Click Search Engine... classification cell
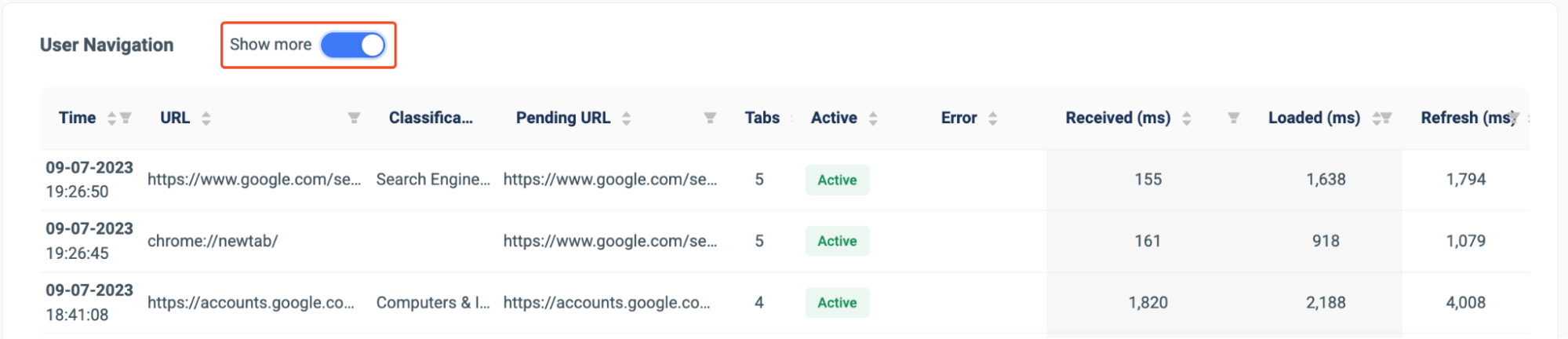Image resolution: width=1568 pixels, height=339 pixels. pos(433,179)
